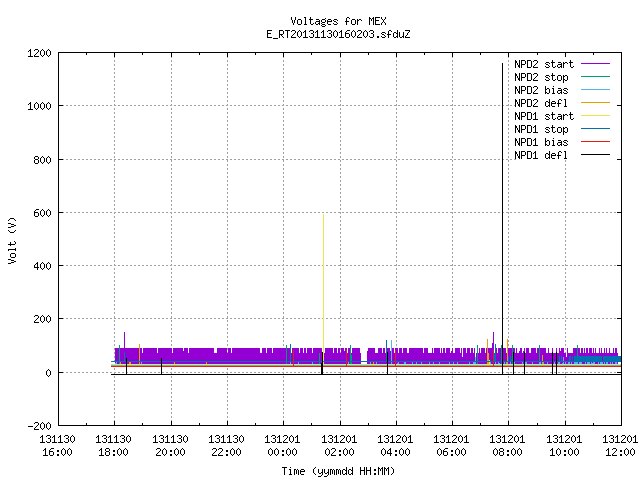
Task: Click the "131130 22:00" x-axis label
Action: [227, 446]
